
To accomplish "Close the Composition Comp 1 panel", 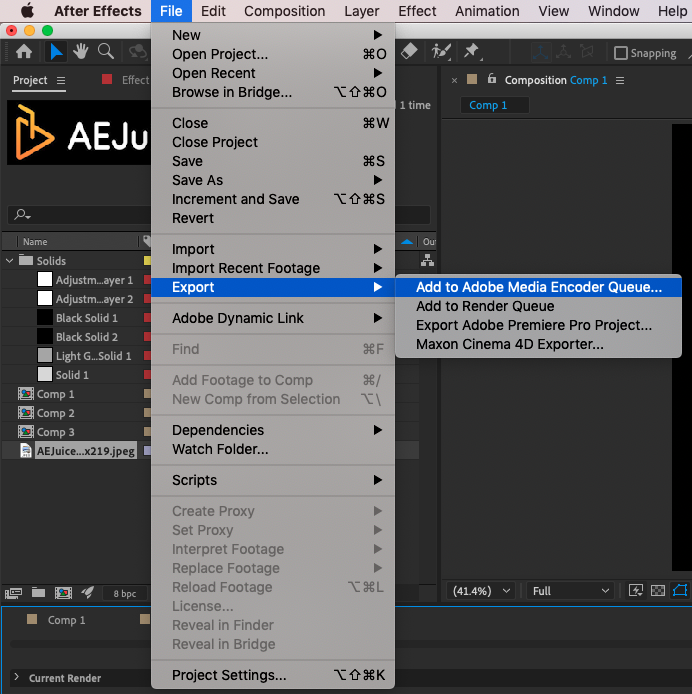I will click(454, 81).
